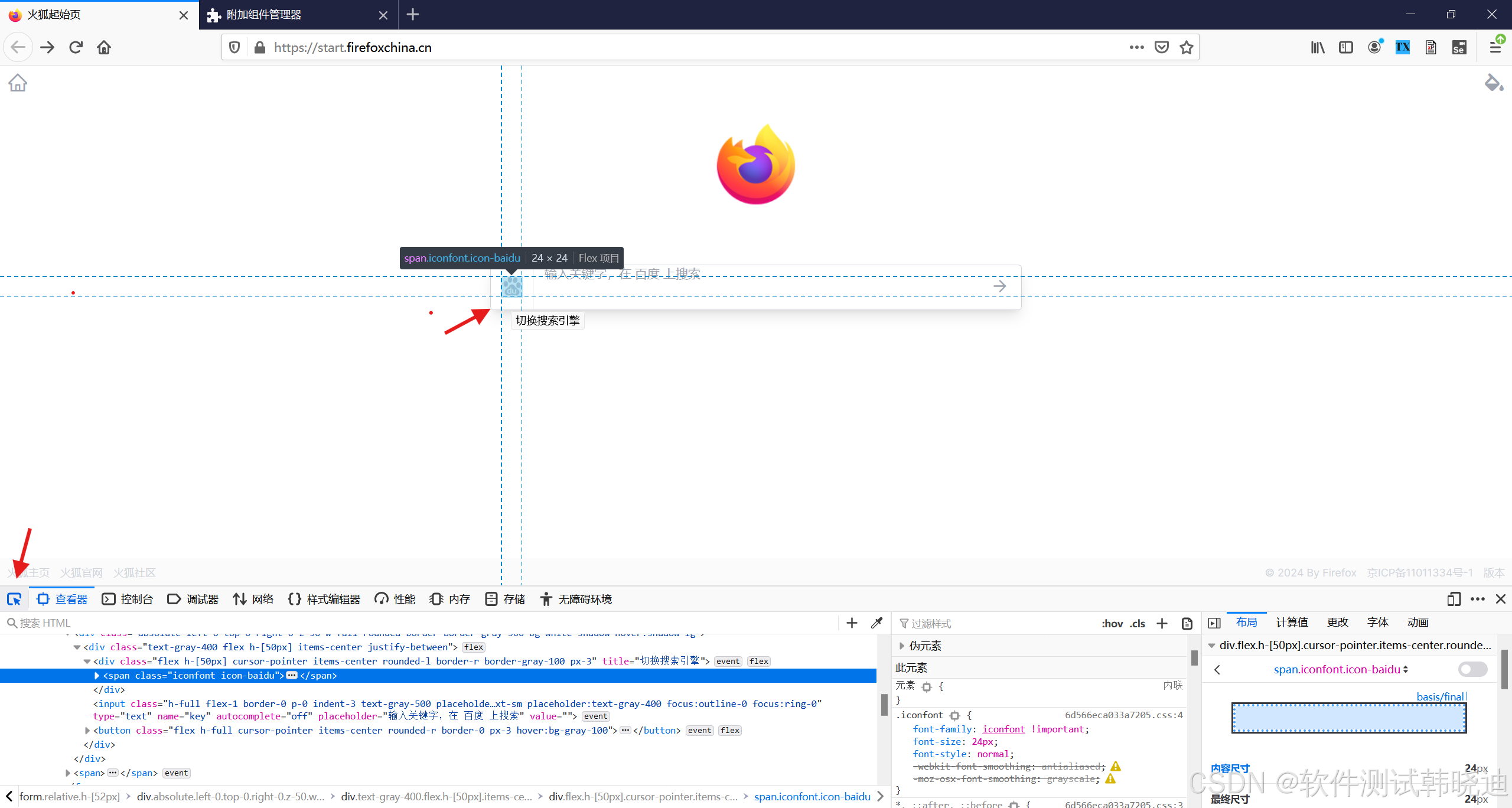Click the iconfont font-family link
1512x808 pixels.
tap(1003, 729)
